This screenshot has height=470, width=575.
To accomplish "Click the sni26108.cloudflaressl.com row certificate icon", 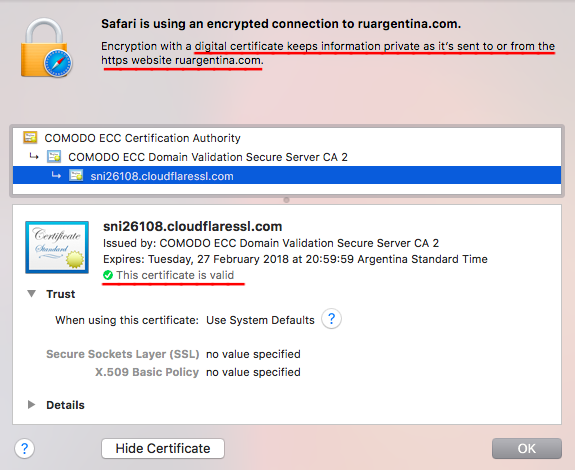I will click(76, 176).
